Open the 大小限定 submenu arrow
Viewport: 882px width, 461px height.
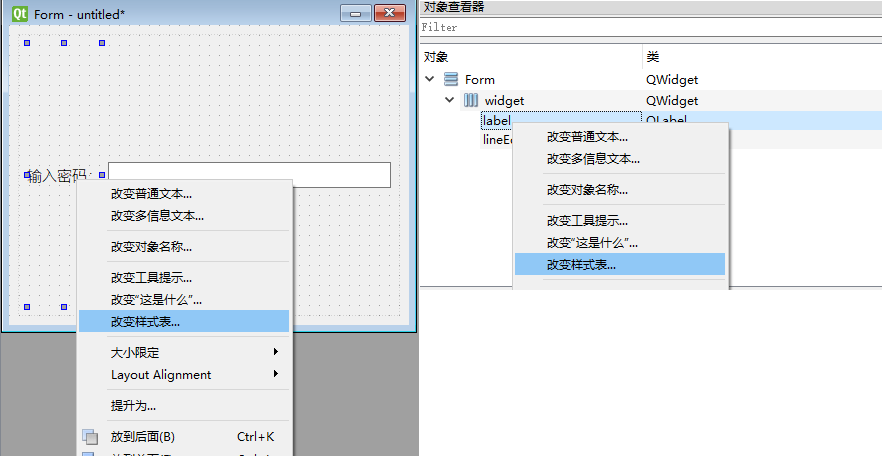[276, 352]
